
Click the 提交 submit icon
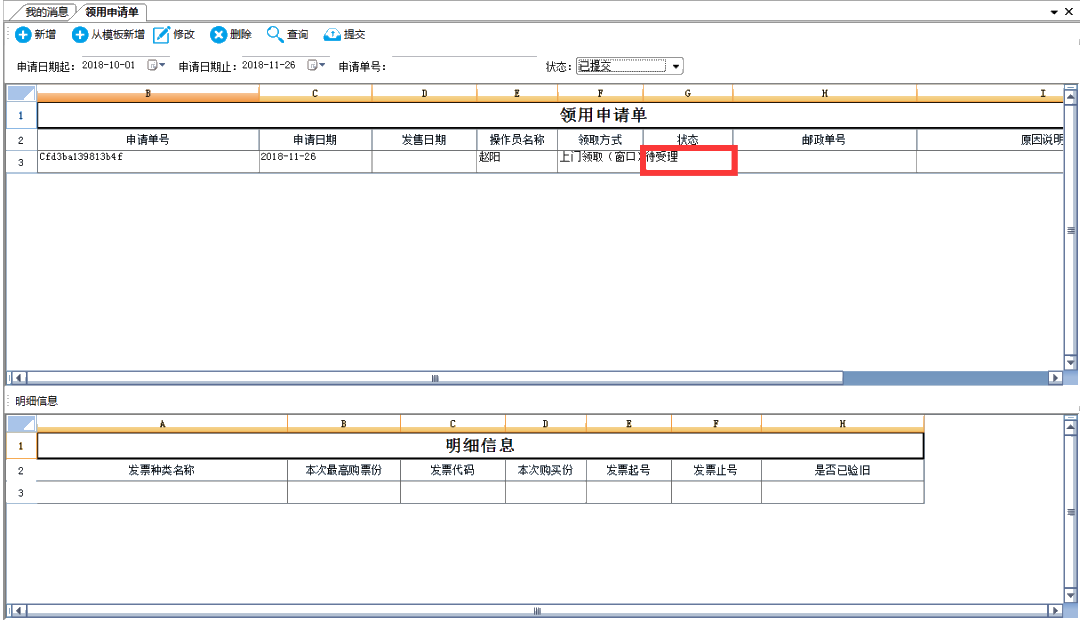pyautogui.click(x=332, y=34)
